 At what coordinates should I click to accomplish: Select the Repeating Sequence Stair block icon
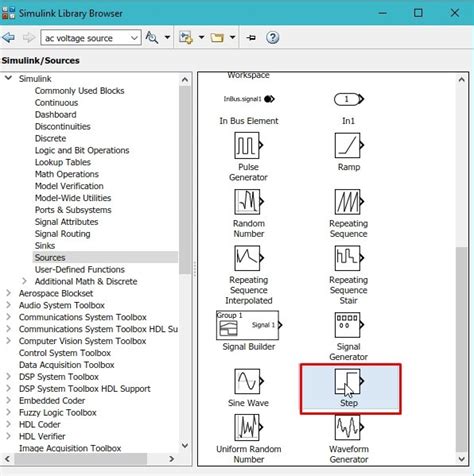point(349,258)
